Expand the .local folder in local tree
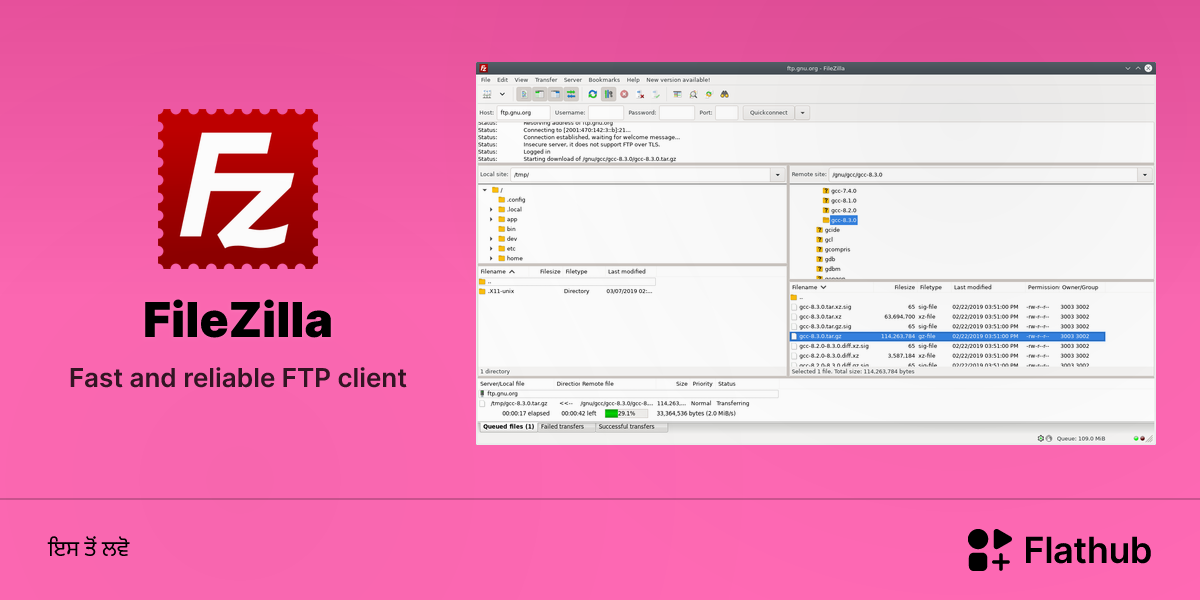Image resolution: width=1200 pixels, height=600 pixels. click(x=491, y=209)
